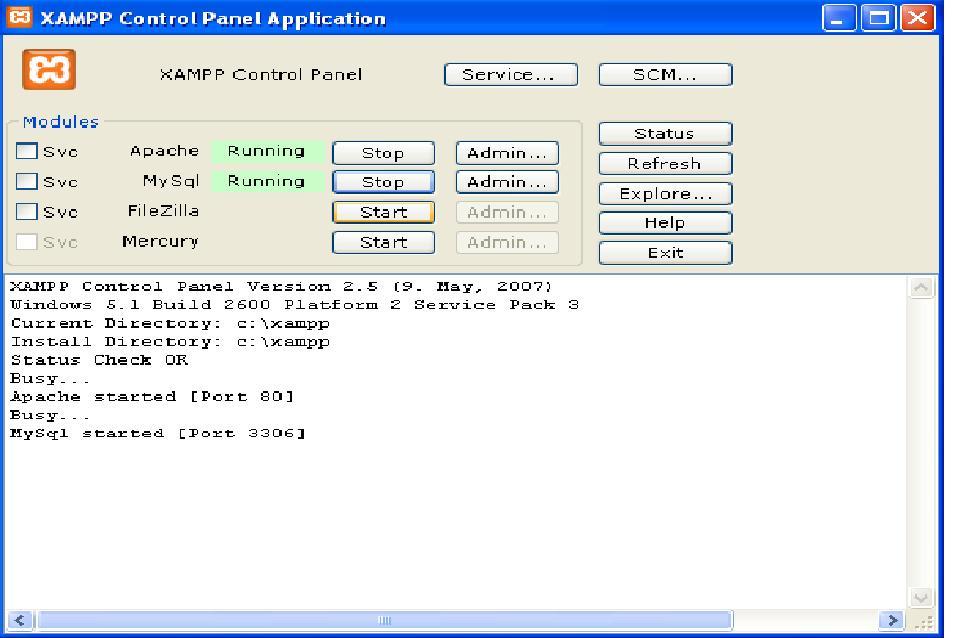Viewport: 962px width, 638px height.
Task: Click the MySql Running status label
Action: (266, 181)
